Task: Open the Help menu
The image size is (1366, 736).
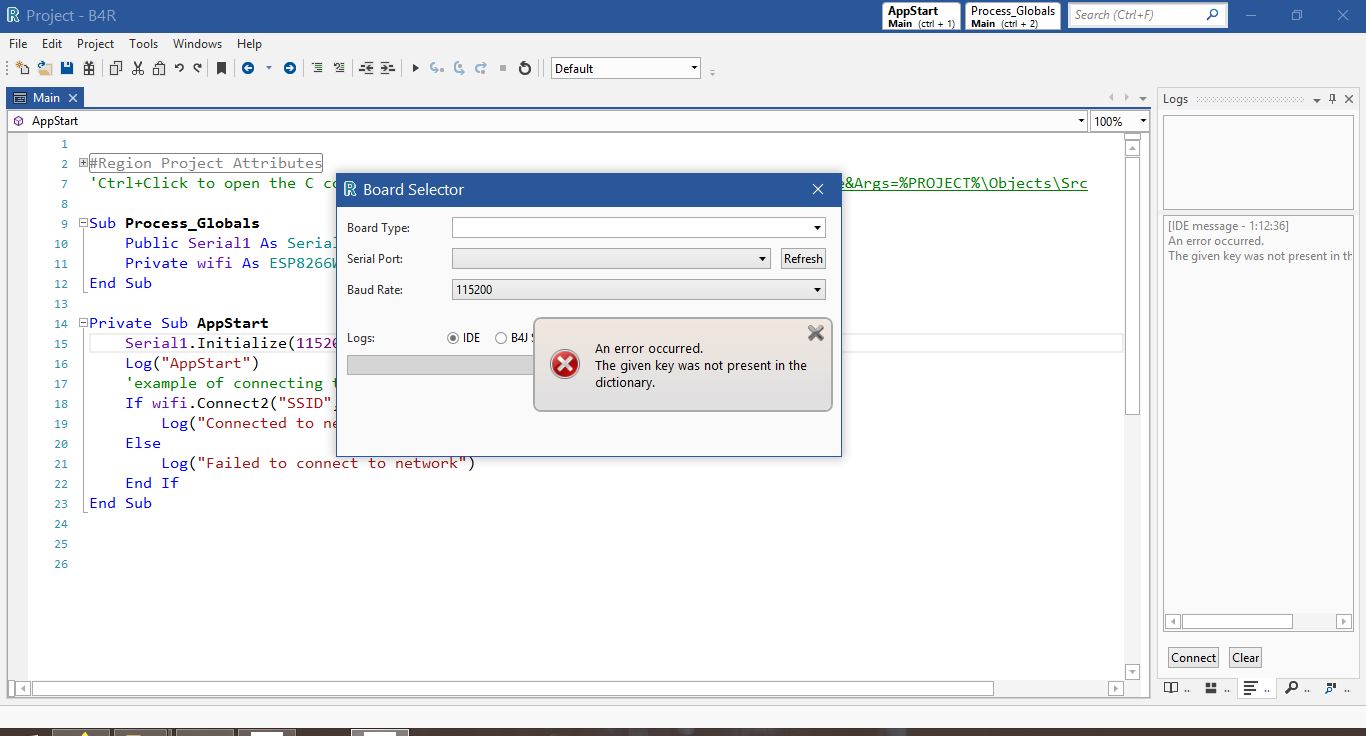Action: pos(249,44)
